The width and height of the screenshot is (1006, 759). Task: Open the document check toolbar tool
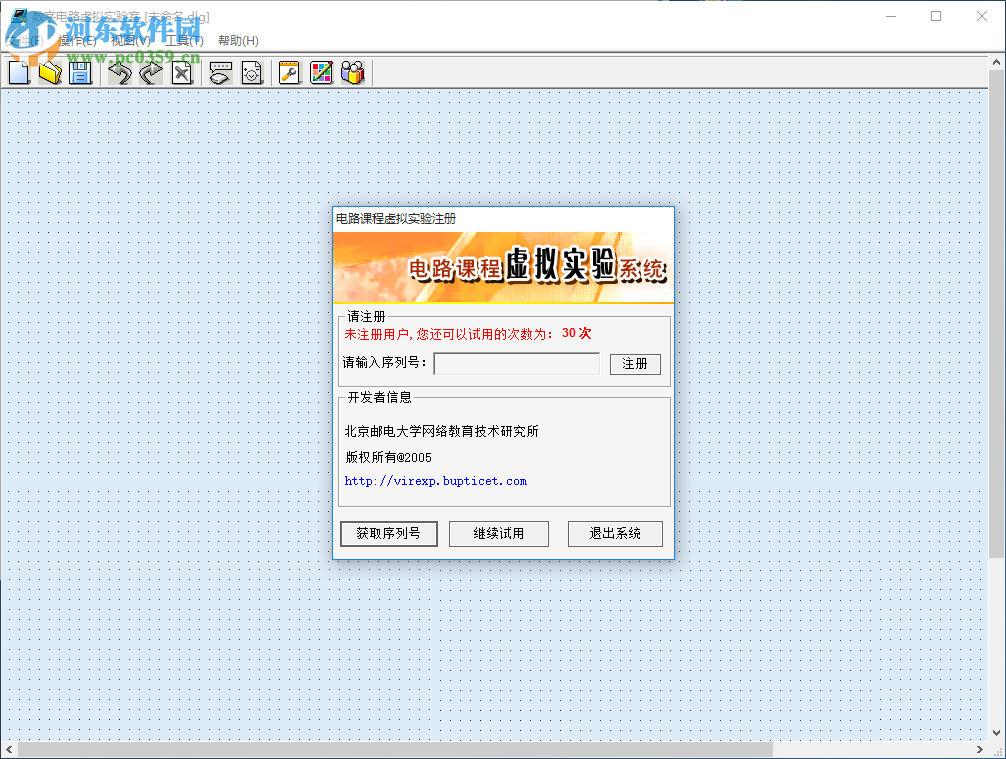pyautogui.click(x=252, y=72)
